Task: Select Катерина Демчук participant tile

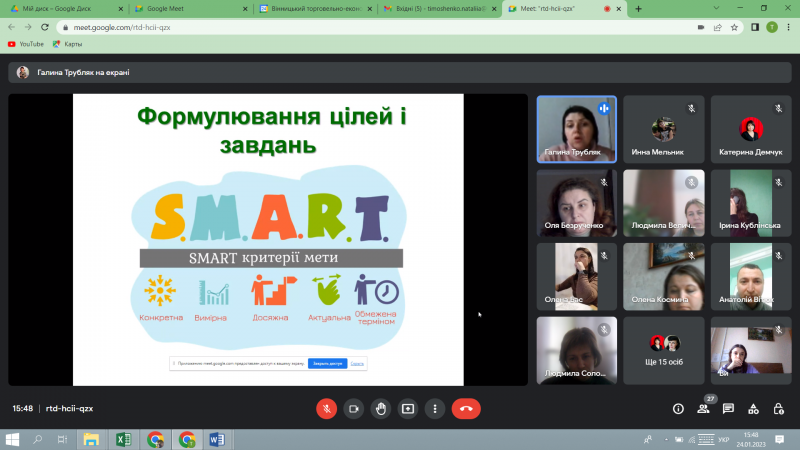Action: (751, 129)
